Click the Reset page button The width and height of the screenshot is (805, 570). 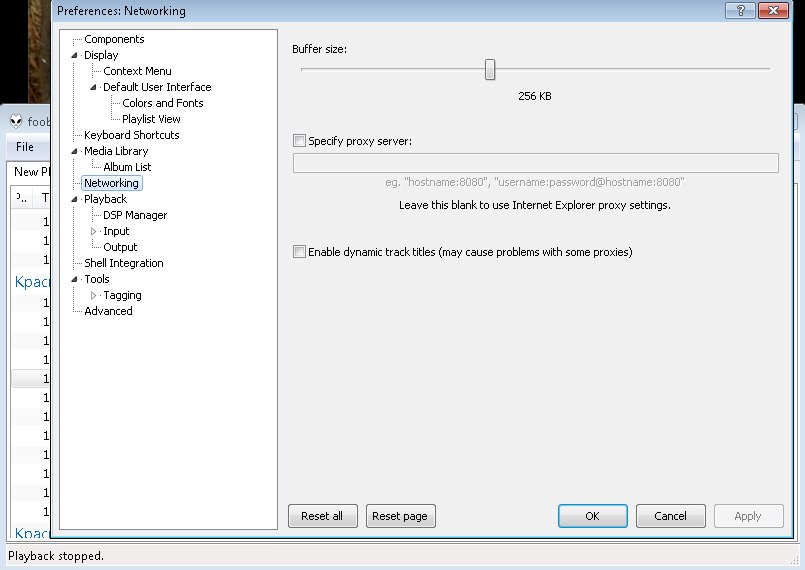[400, 516]
